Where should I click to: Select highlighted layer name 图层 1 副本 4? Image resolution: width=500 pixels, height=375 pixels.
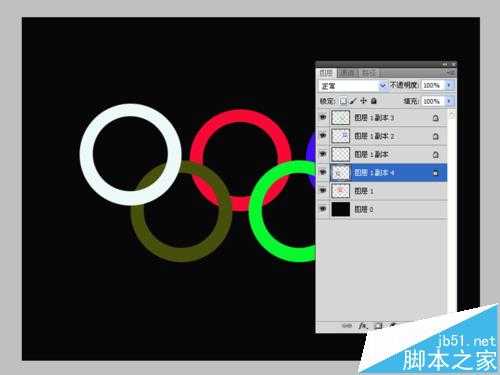[374, 173]
